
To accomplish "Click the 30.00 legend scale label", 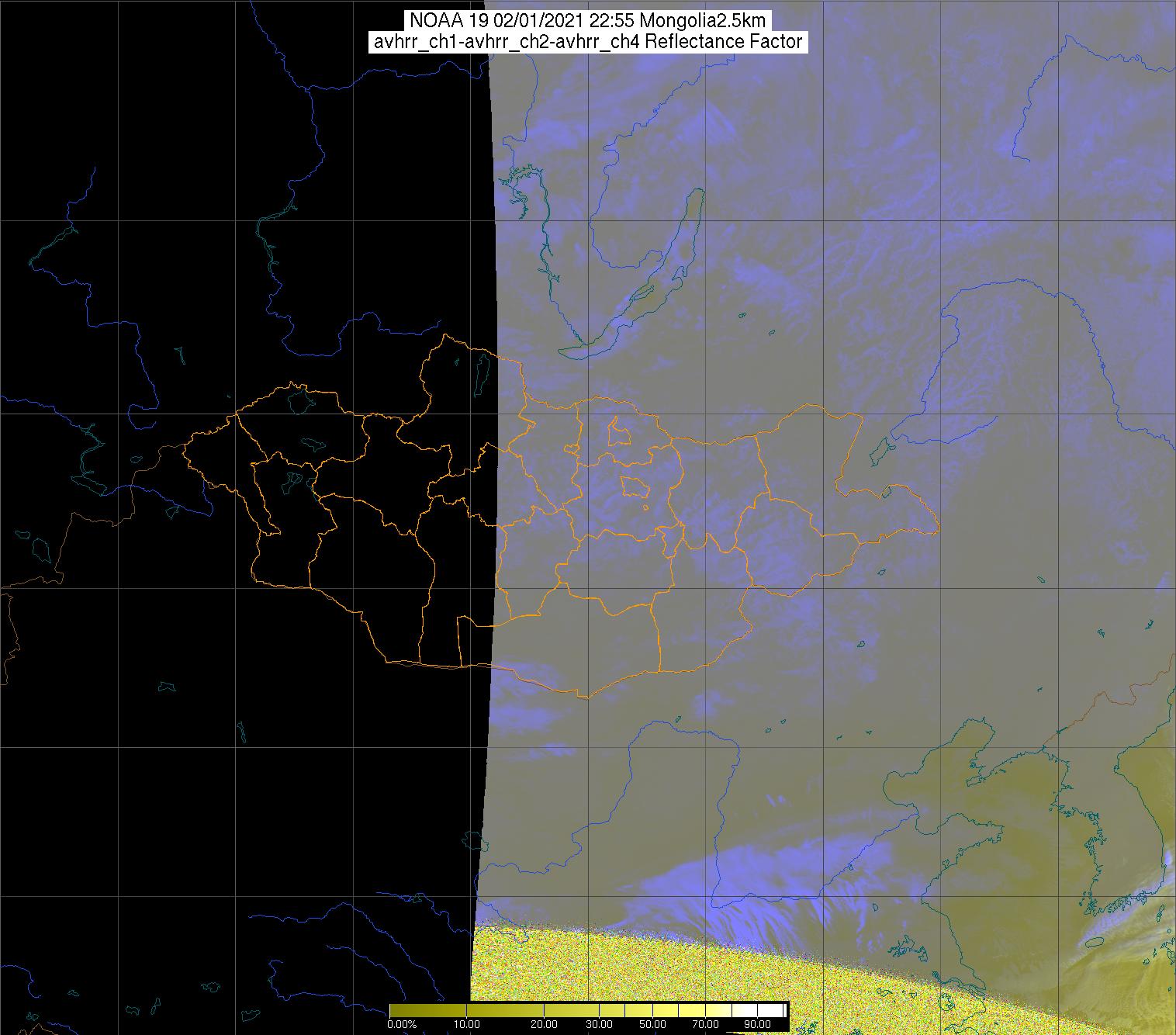I will click(601, 1025).
